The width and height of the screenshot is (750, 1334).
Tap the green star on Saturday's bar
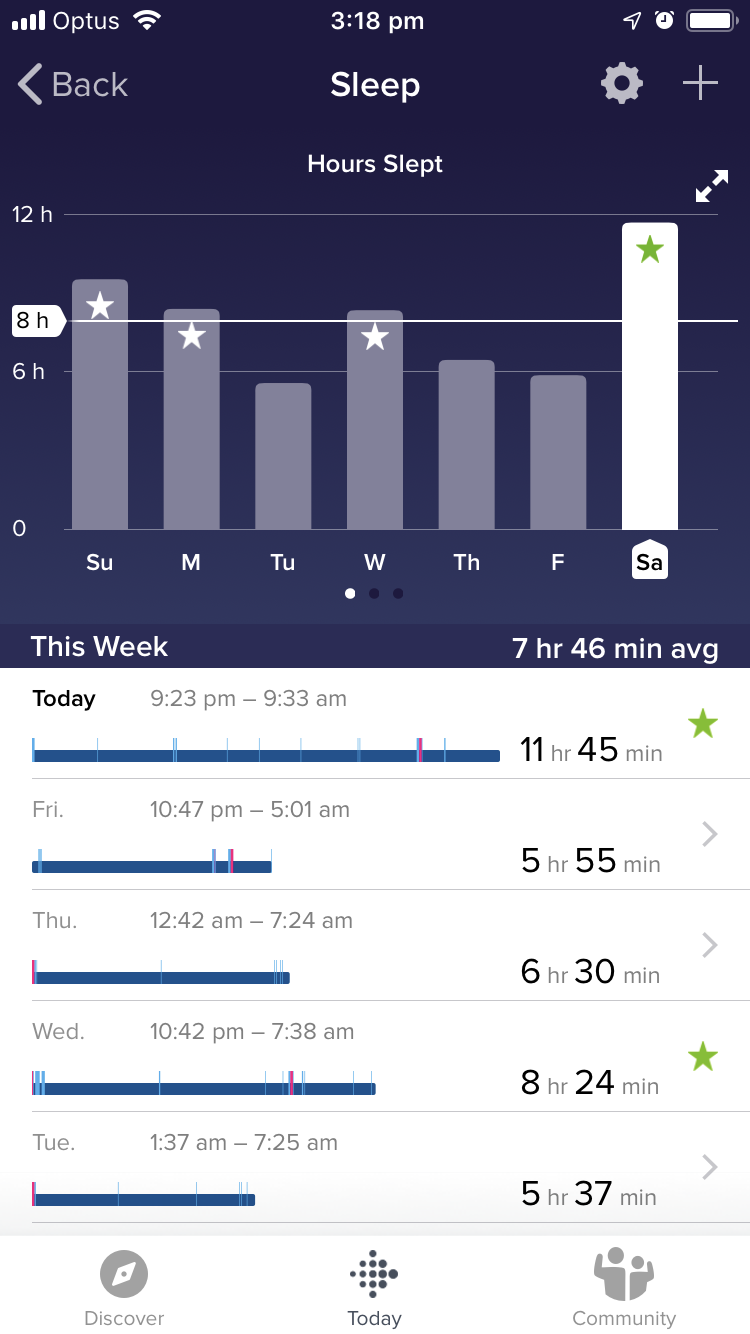[x=650, y=249]
